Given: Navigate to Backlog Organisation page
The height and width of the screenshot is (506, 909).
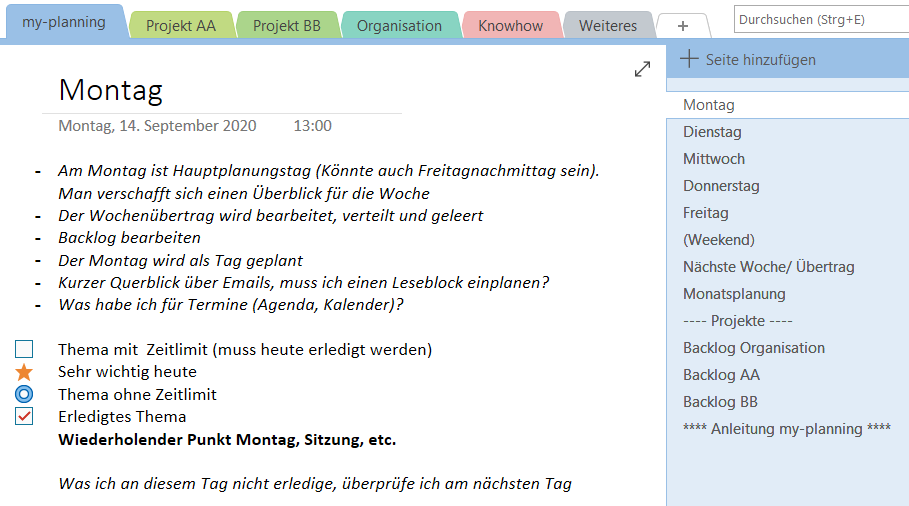Looking at the screenshot, I should 754,348.
